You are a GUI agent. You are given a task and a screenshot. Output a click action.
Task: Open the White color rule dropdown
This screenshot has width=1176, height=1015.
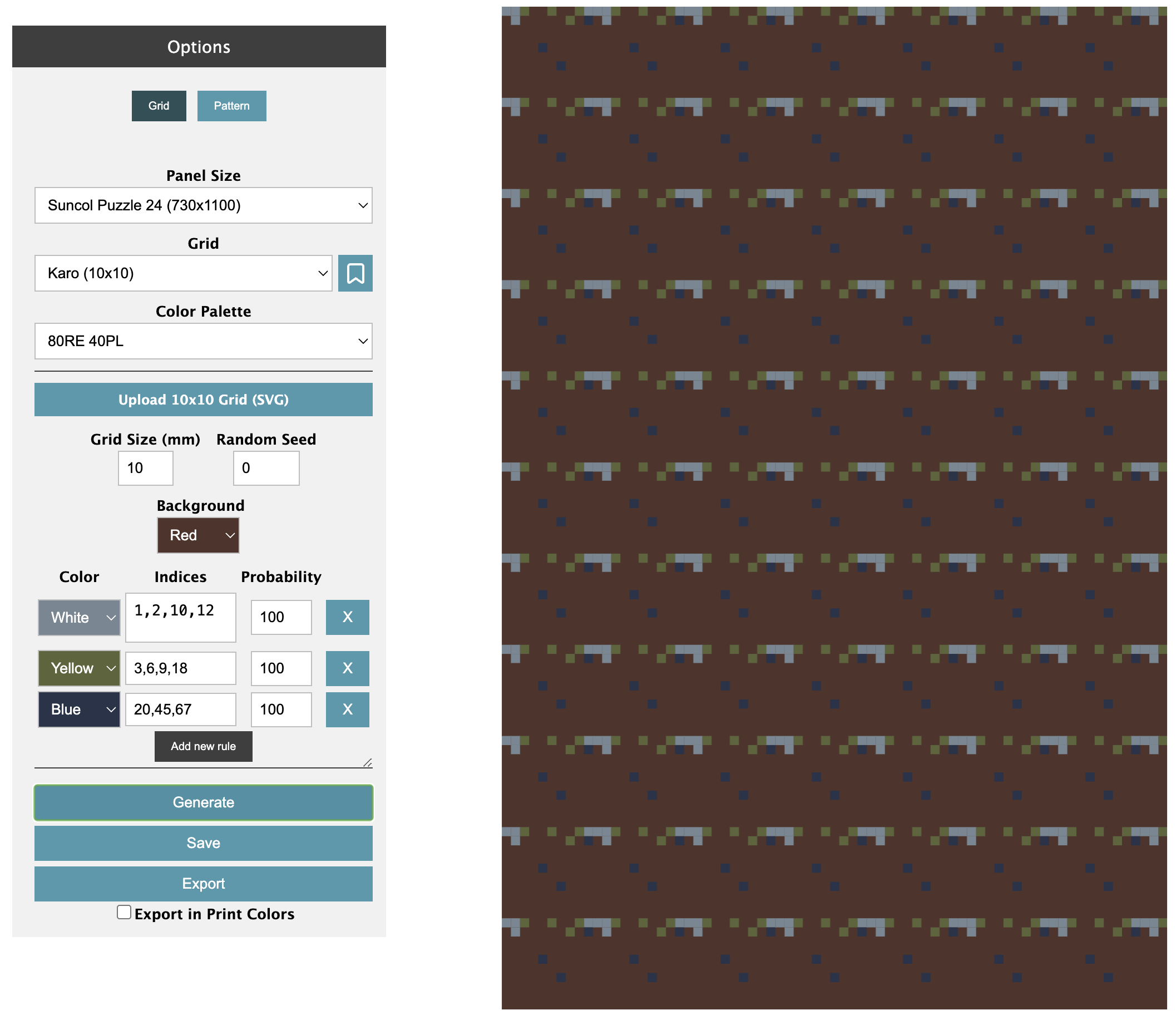coord(79,618)
